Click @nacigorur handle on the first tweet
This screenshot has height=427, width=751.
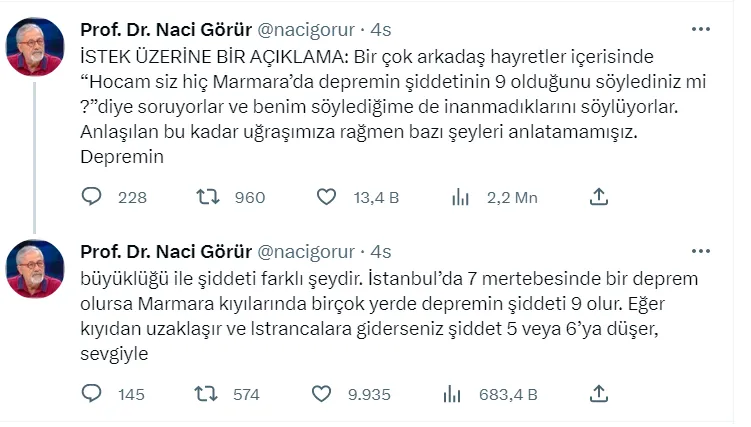309,27
